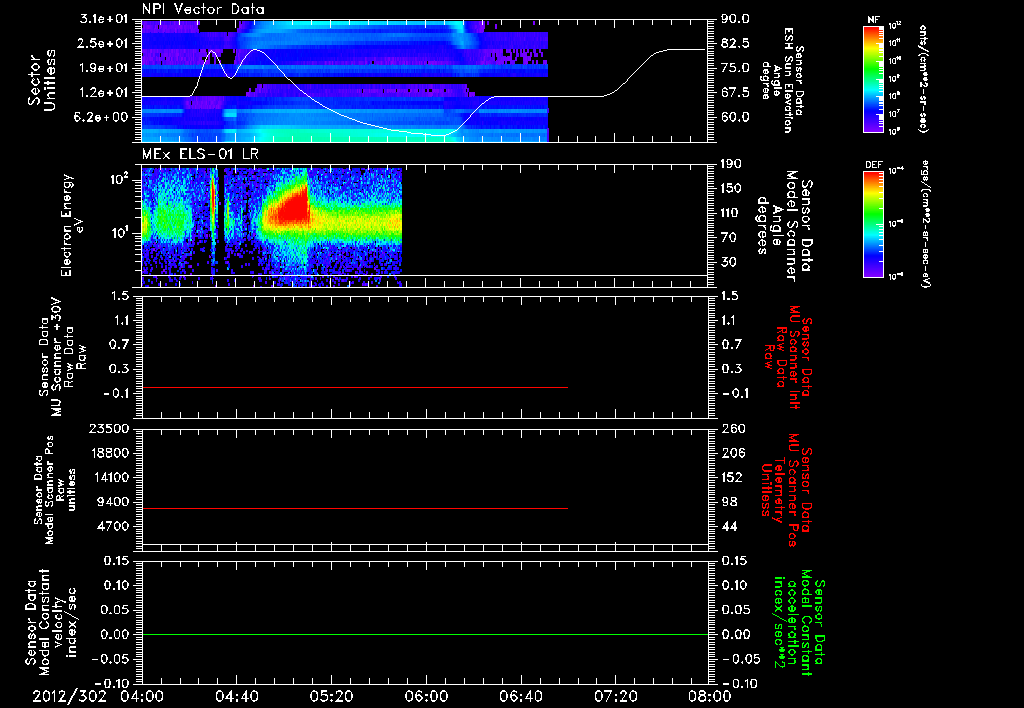Click the "30" scanner angle tick label
Screen dimensions: 1024x708
pos(728,263)
